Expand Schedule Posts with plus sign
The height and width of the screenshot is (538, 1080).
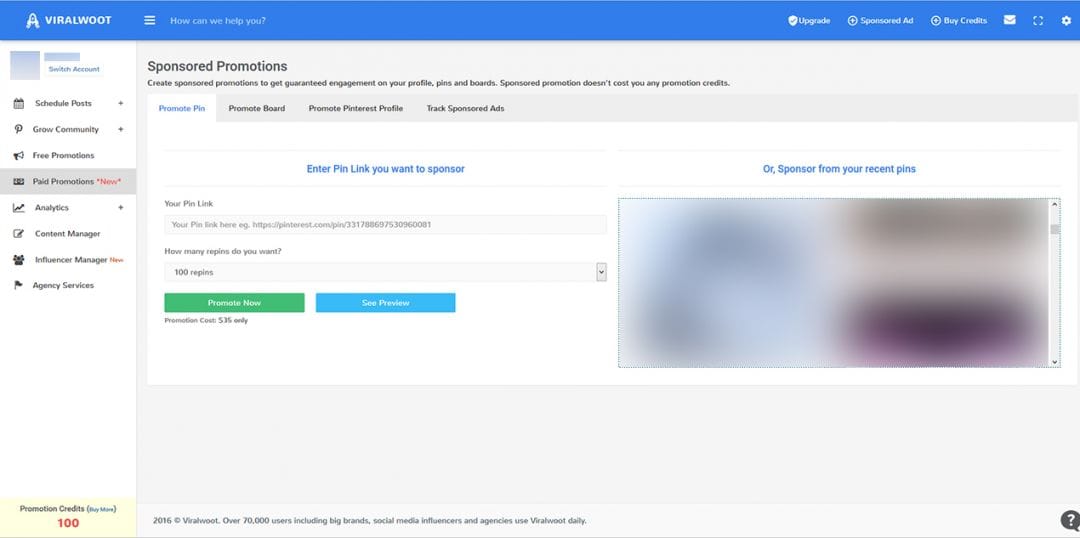(121, 103)
